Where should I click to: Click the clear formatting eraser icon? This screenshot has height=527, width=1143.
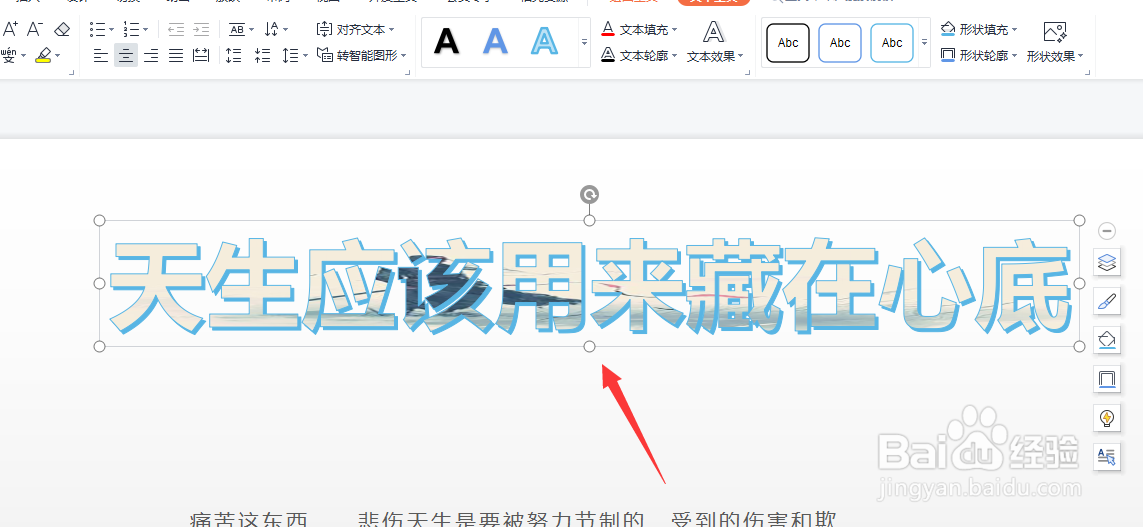[62, 29]
